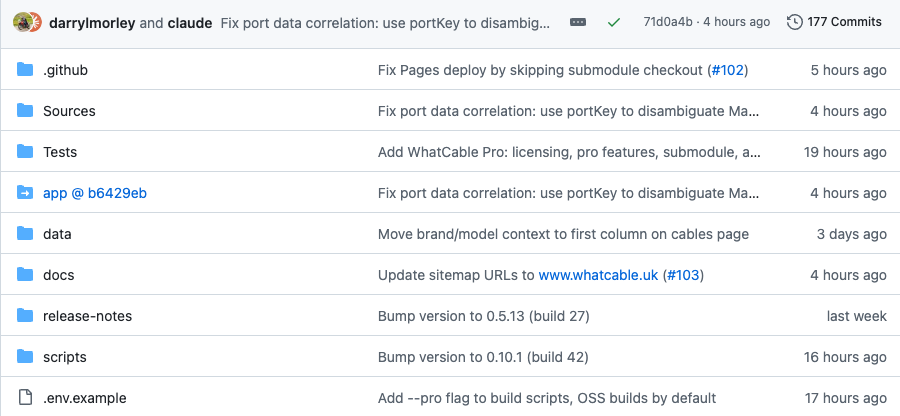Image resolution: width=900 pixels, height=416 pixels.
Task: Open pull request #102 link
Action: (727, 70)
